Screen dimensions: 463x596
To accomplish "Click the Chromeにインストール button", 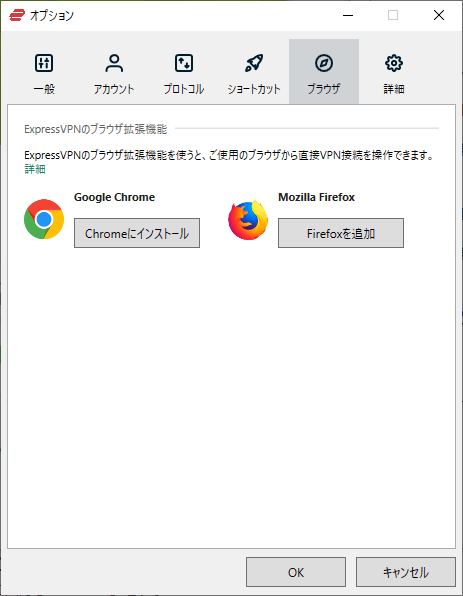I will point(137,233).
